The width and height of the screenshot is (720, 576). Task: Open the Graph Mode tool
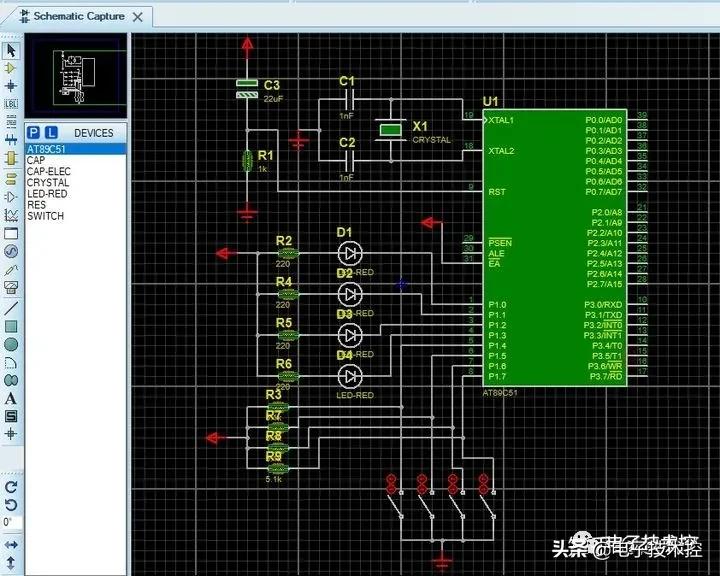tap(11, 215)
